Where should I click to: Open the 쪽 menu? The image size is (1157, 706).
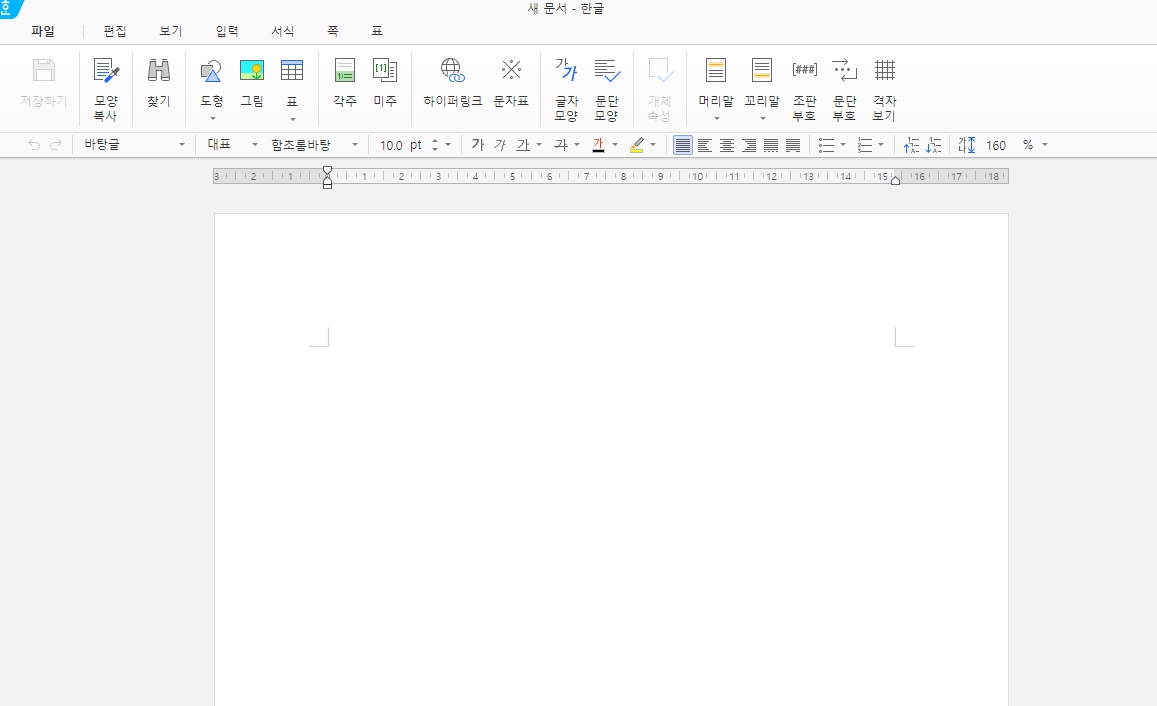pyautogui.click(x=333, y=31)
